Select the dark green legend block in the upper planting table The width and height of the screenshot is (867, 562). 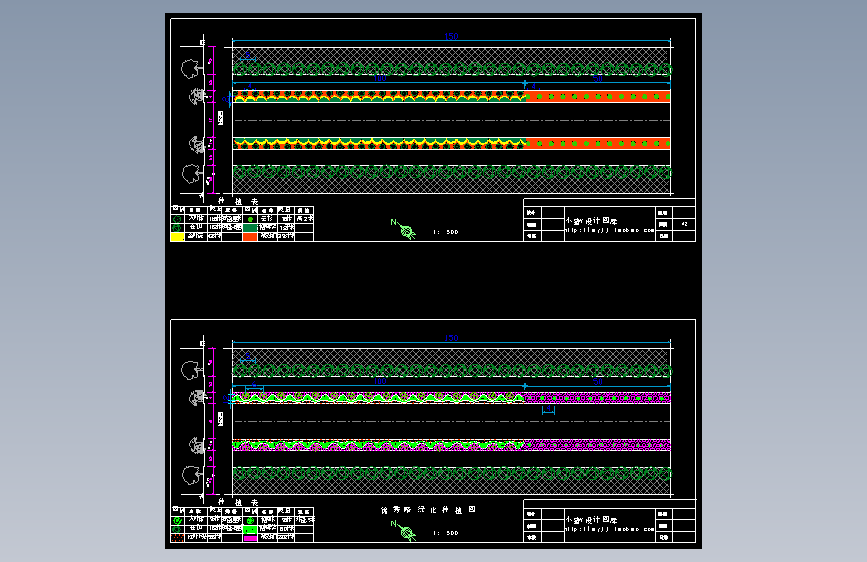click(250, 227)
